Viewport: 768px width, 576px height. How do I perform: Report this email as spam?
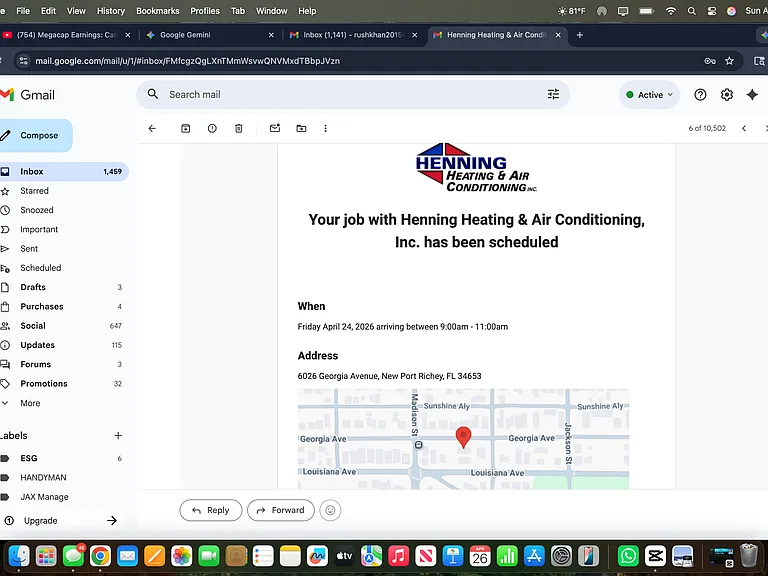[x=212, y=128]
